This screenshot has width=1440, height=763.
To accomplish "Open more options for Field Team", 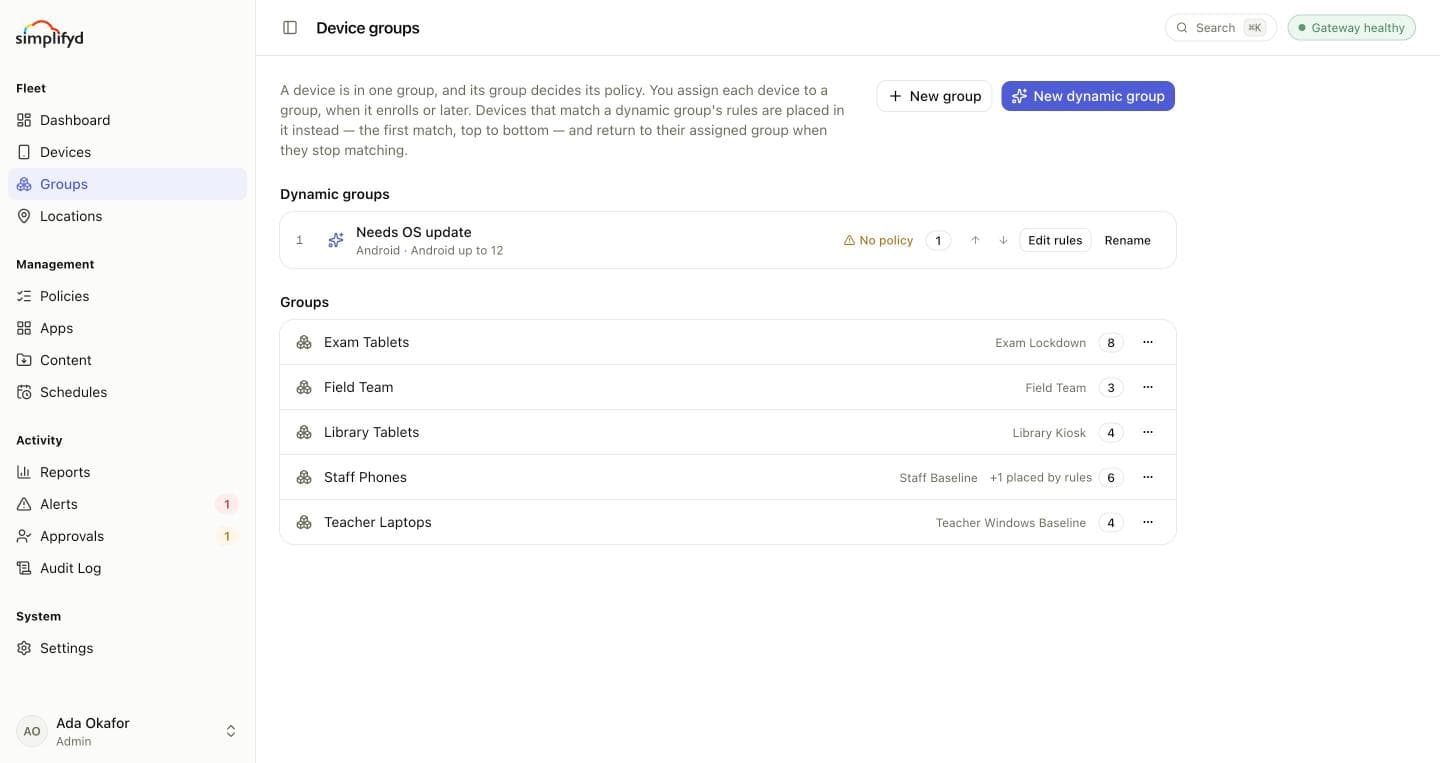I will [1148, 387].
